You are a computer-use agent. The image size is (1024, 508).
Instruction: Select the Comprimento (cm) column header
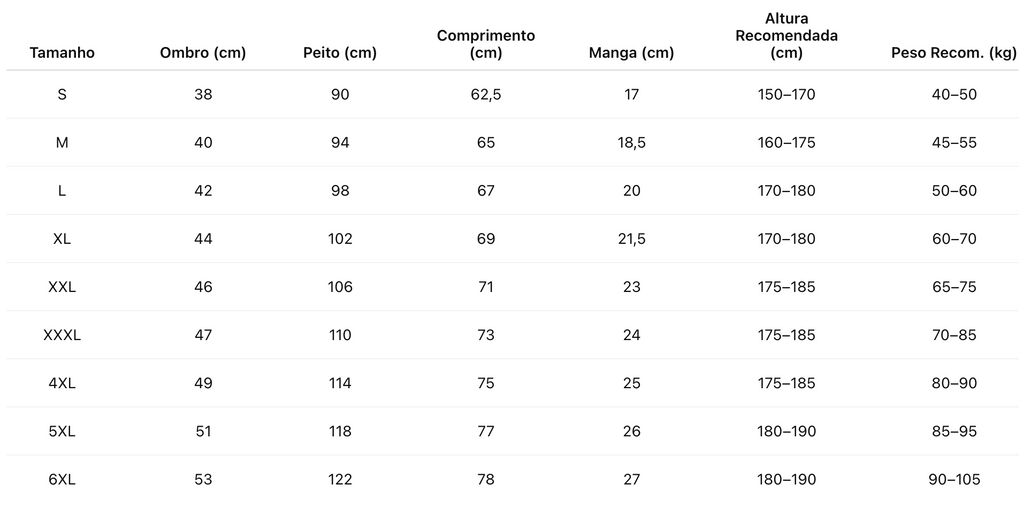pyautogui.click(x=486, y=44)
